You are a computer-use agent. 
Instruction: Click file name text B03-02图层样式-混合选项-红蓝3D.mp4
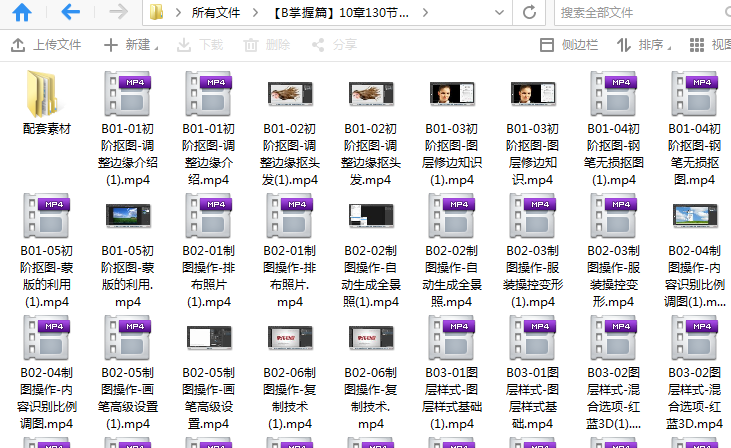[x=695, y=398]
